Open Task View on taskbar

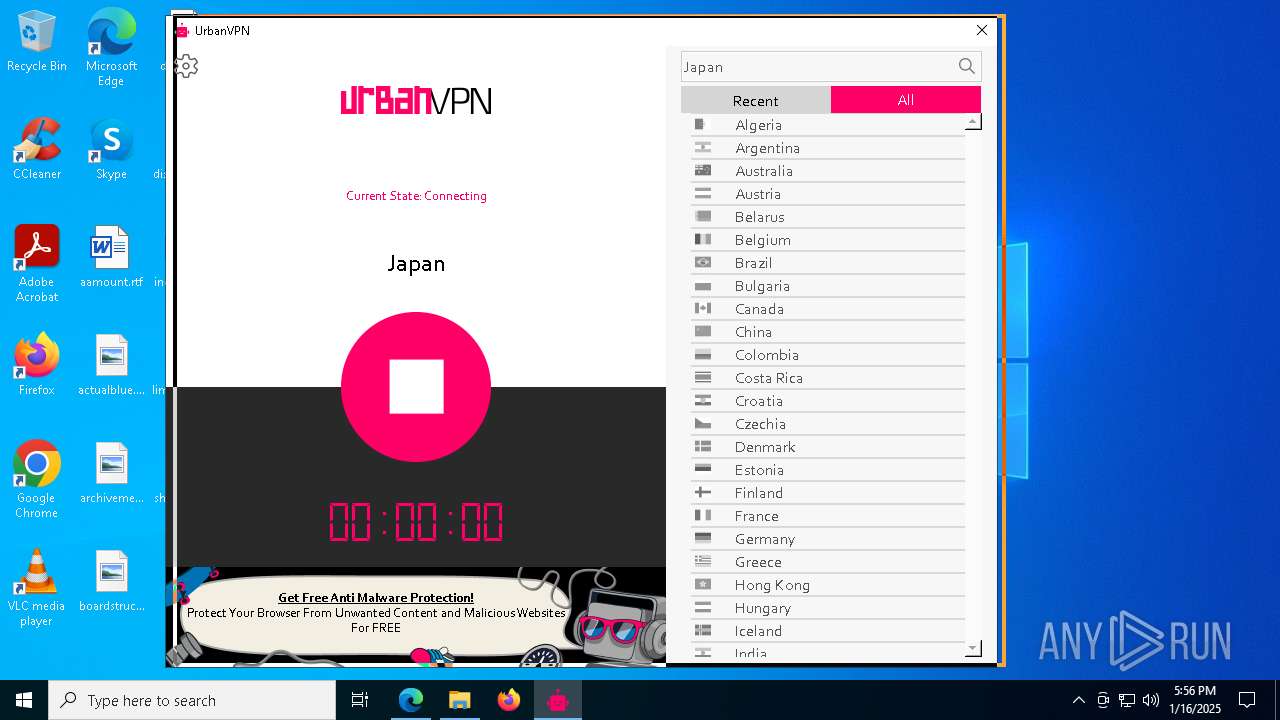[360, 700]
